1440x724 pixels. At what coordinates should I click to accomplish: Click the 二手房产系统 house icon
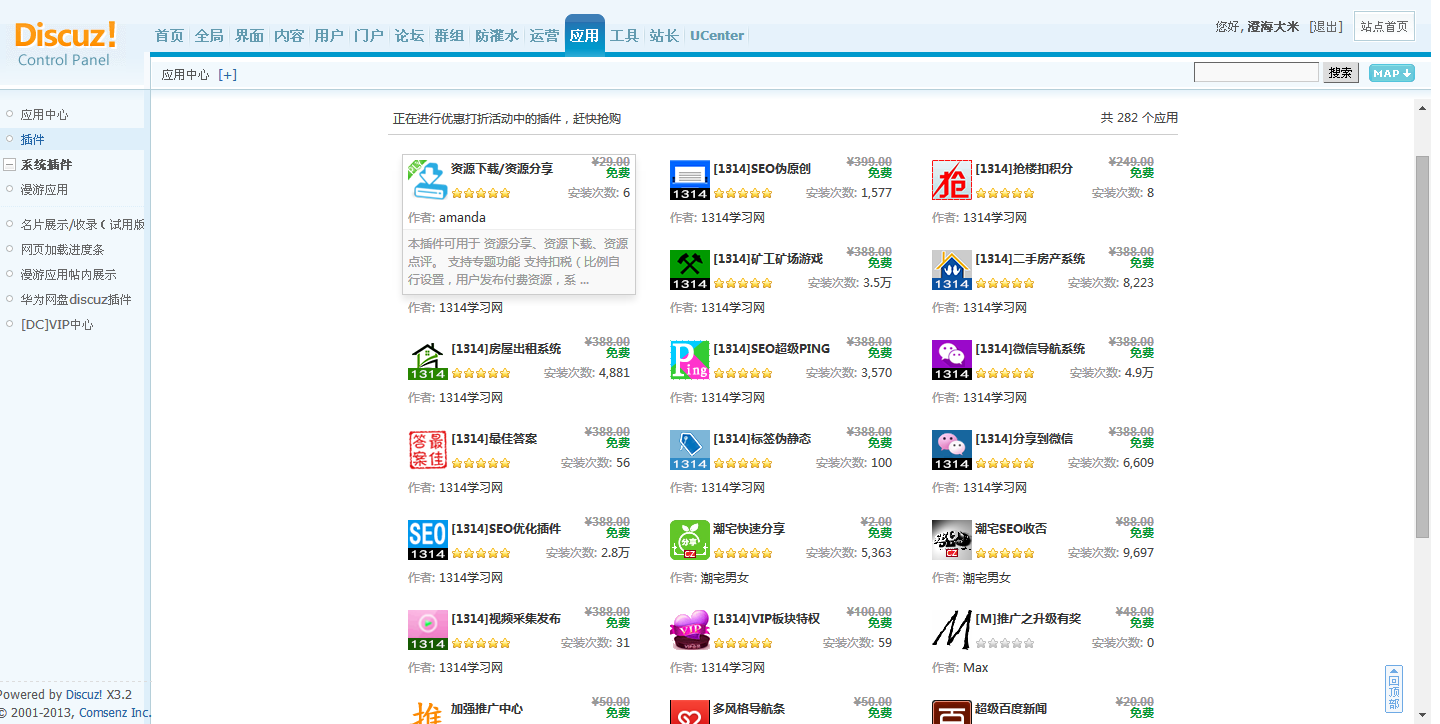point(951,269)
